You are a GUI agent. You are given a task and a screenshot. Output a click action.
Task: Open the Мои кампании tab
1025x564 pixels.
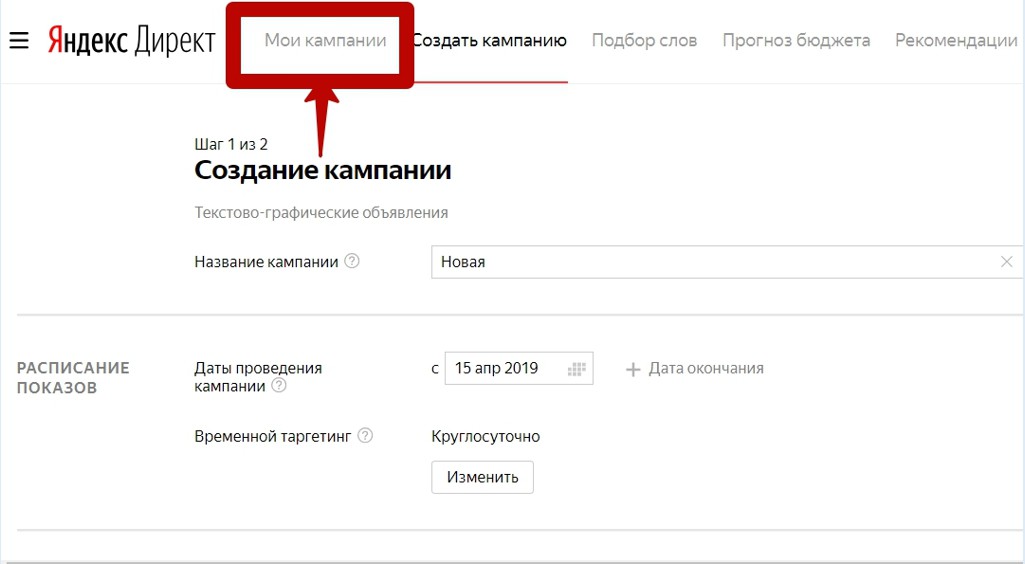point(325,41)
